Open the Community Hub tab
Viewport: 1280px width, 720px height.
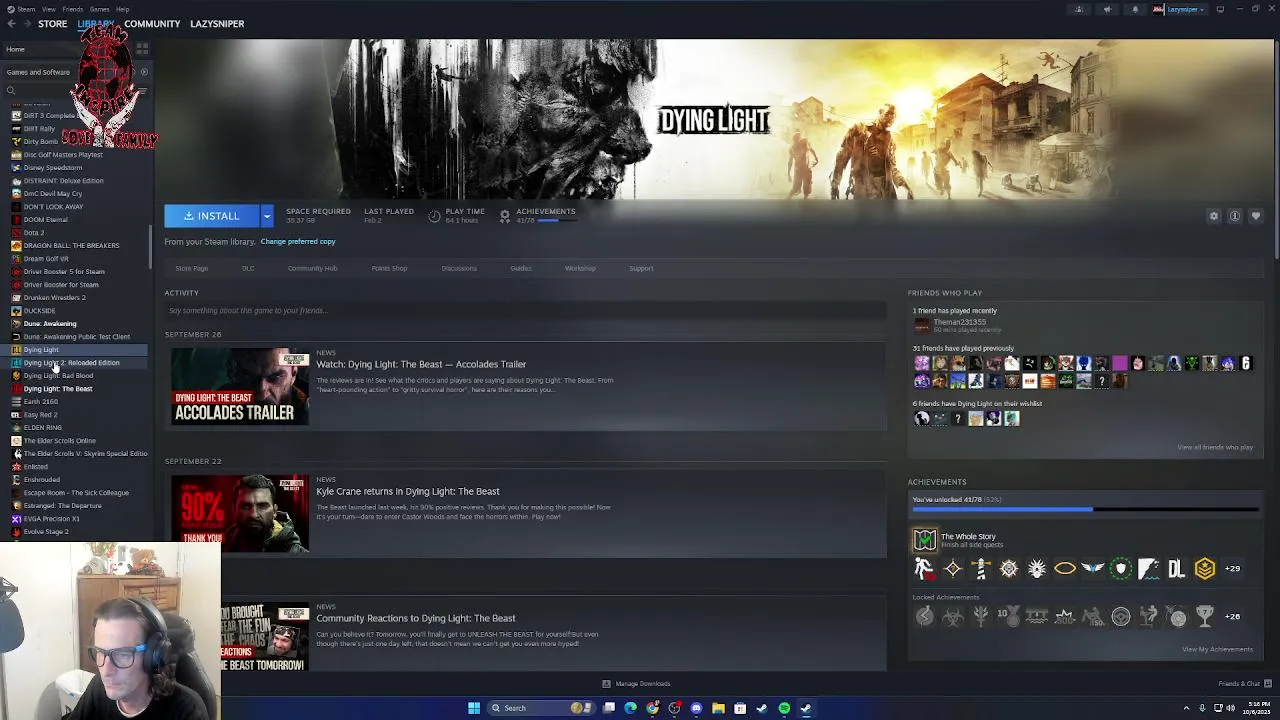point(312,269)
